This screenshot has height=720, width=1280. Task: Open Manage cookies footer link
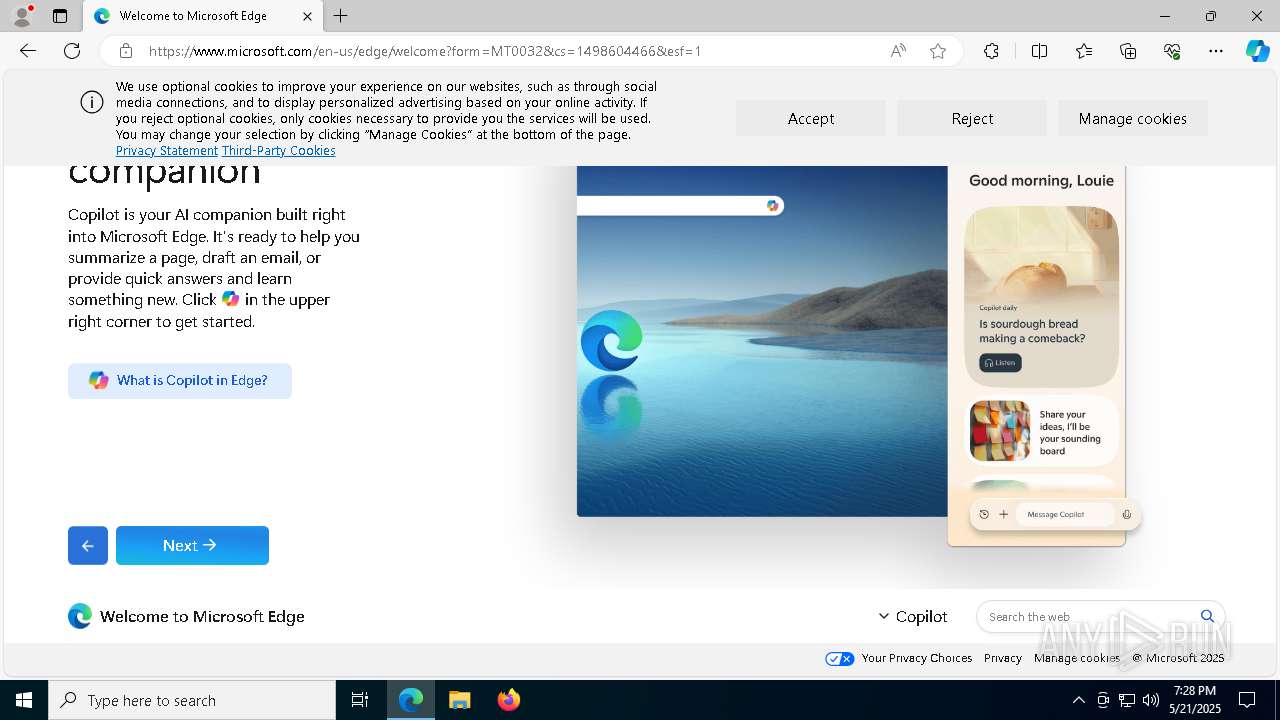[x=1077, y=658]
